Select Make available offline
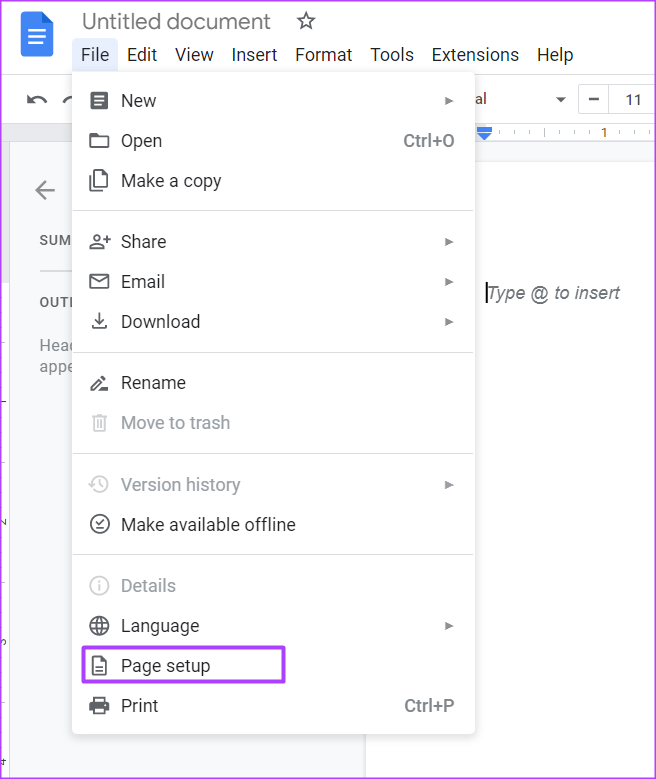 tap(273, 524)
